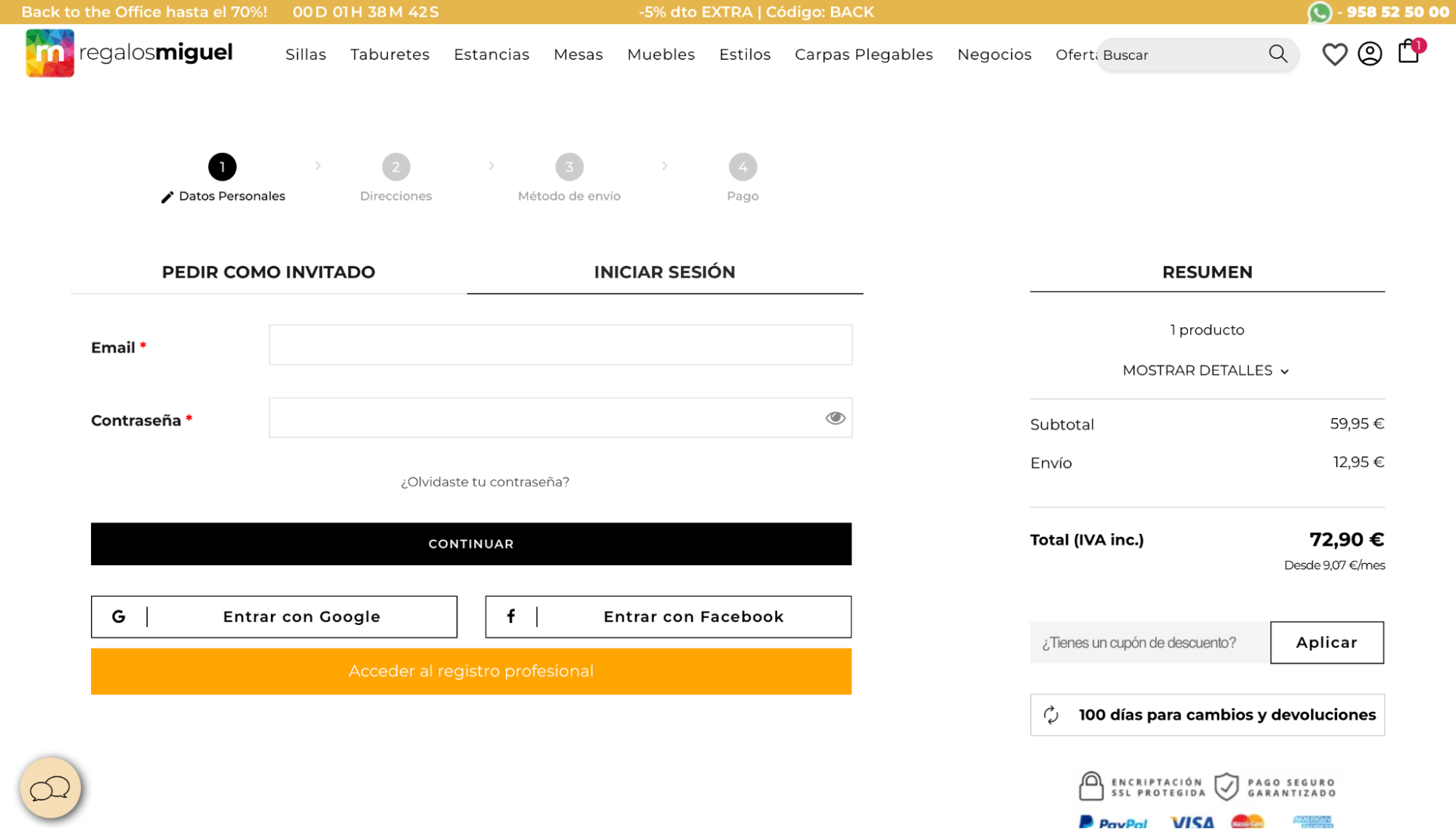Open the wishlist heart icon
The height and width of the screenshot is (829, 1456).
point(1334,54)
